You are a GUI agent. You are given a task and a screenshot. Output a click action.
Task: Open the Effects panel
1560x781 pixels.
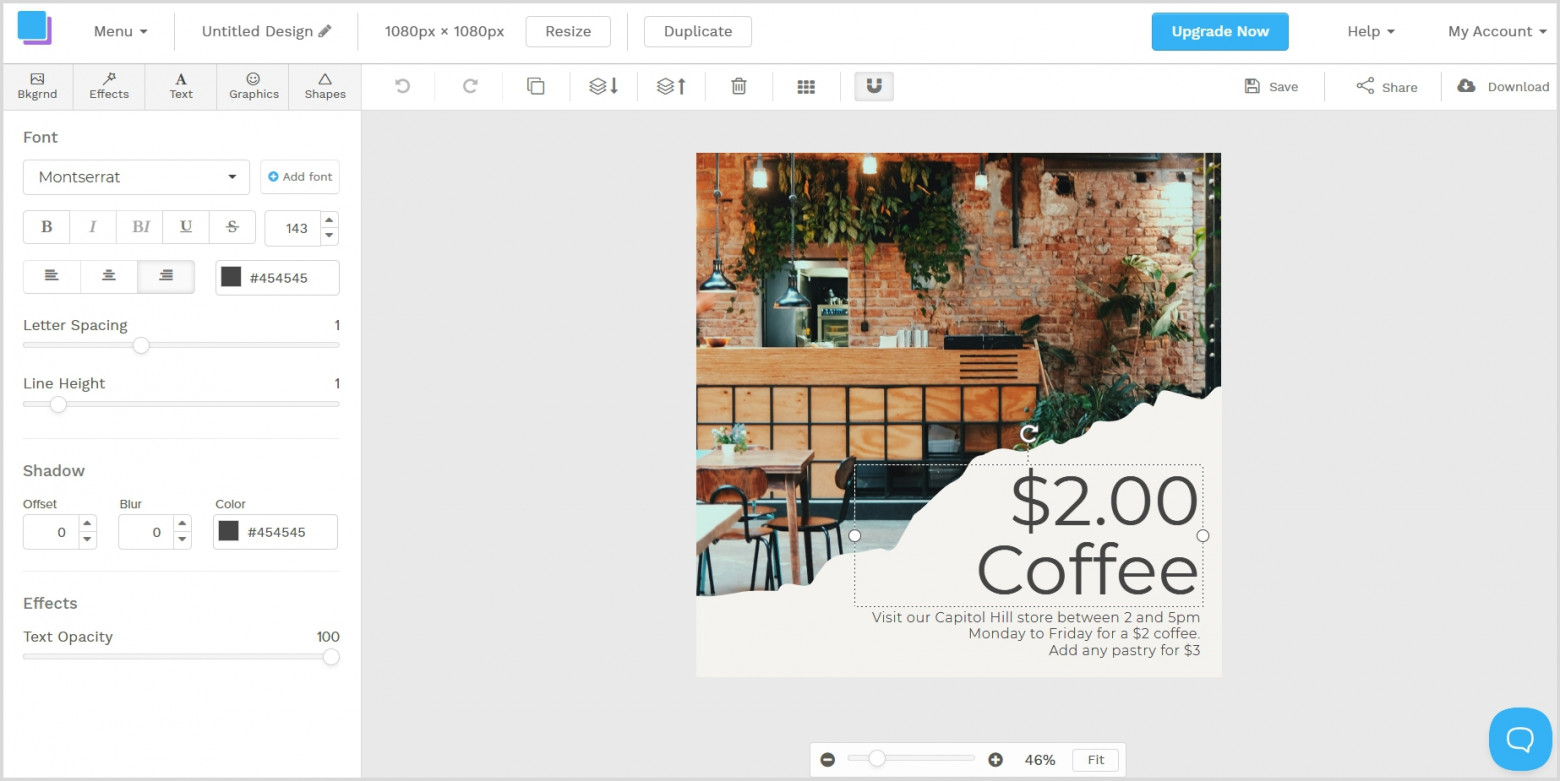coord(109,87)
